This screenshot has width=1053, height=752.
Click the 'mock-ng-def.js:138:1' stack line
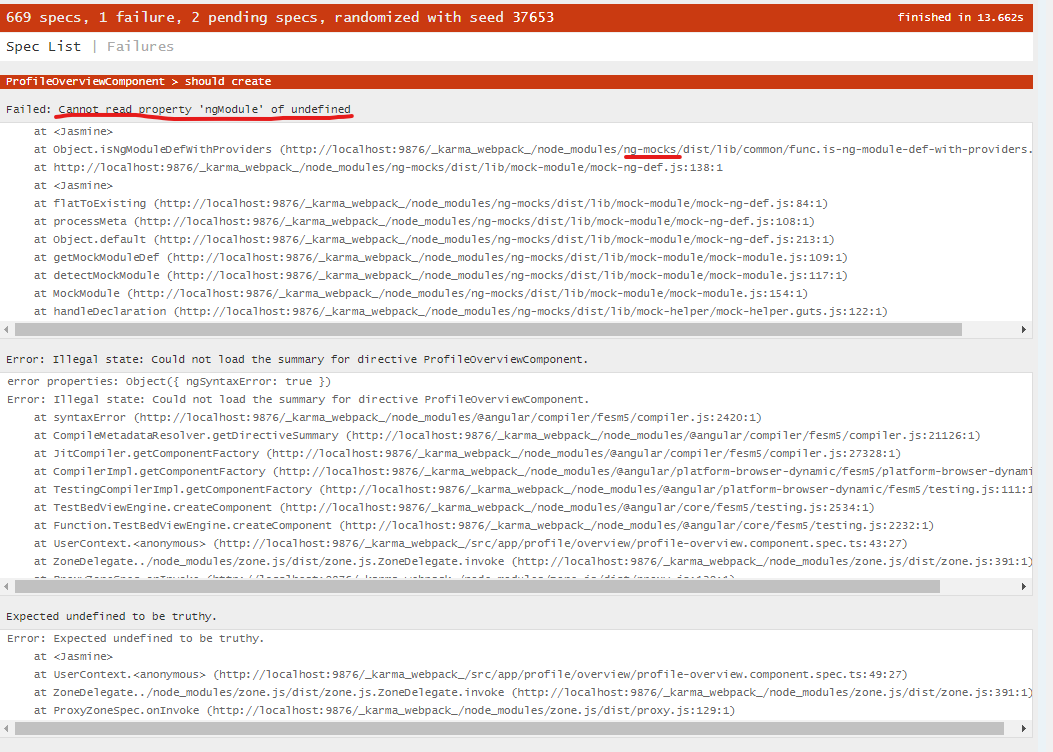tap(378, 168)
